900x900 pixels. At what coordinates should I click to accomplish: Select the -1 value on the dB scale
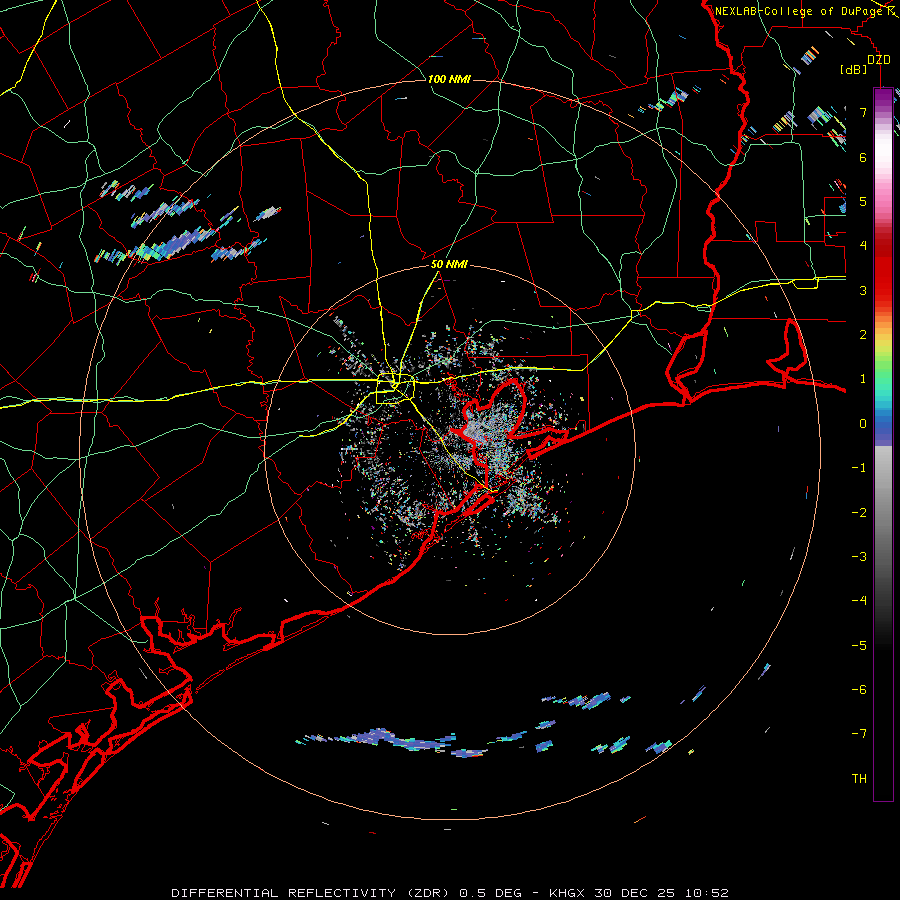[x=859, y=468]
